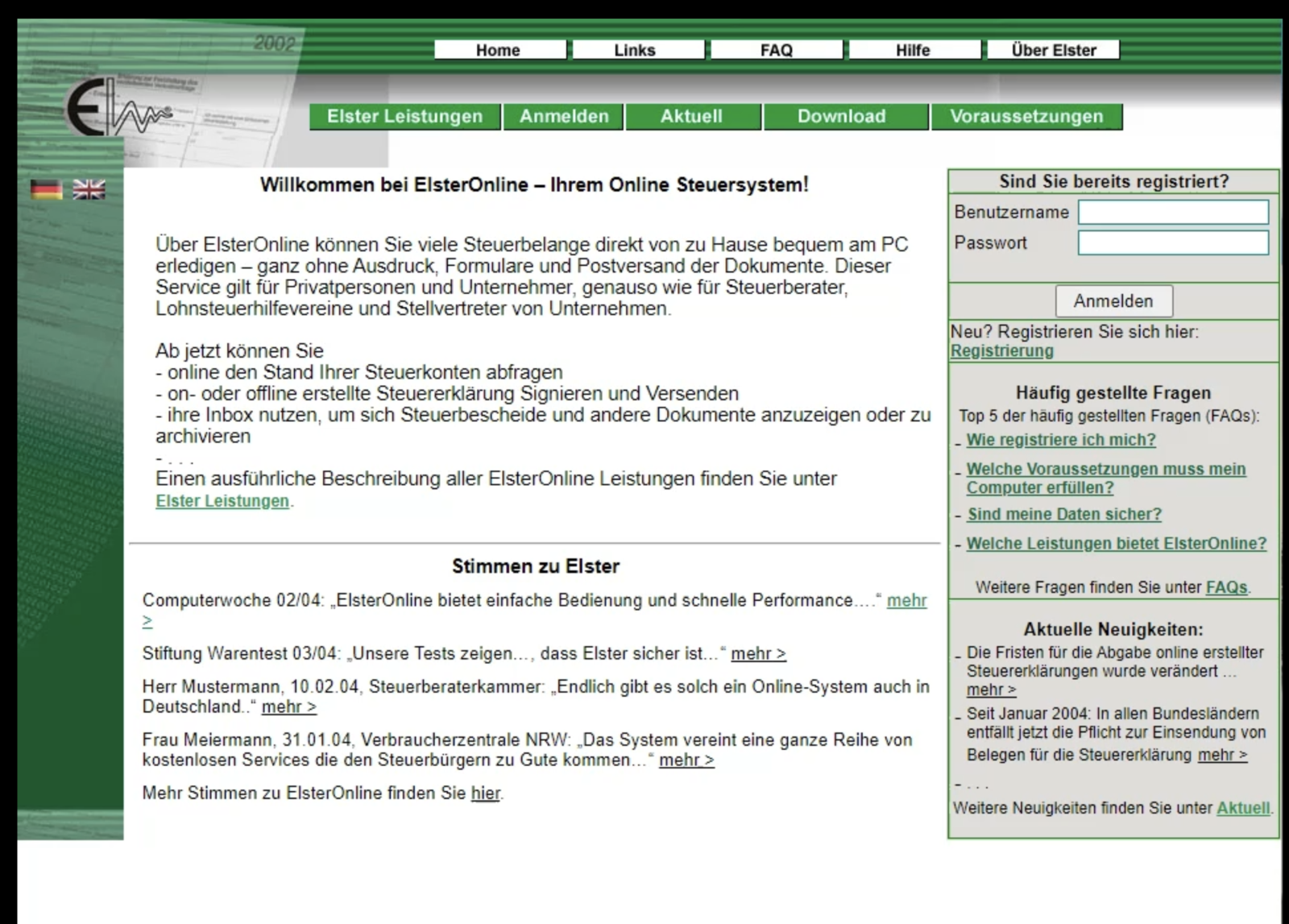Open 'Wie registriere ich mich?' FAQ link
Screen dimensions: 1289x924
pos(1061,440)
